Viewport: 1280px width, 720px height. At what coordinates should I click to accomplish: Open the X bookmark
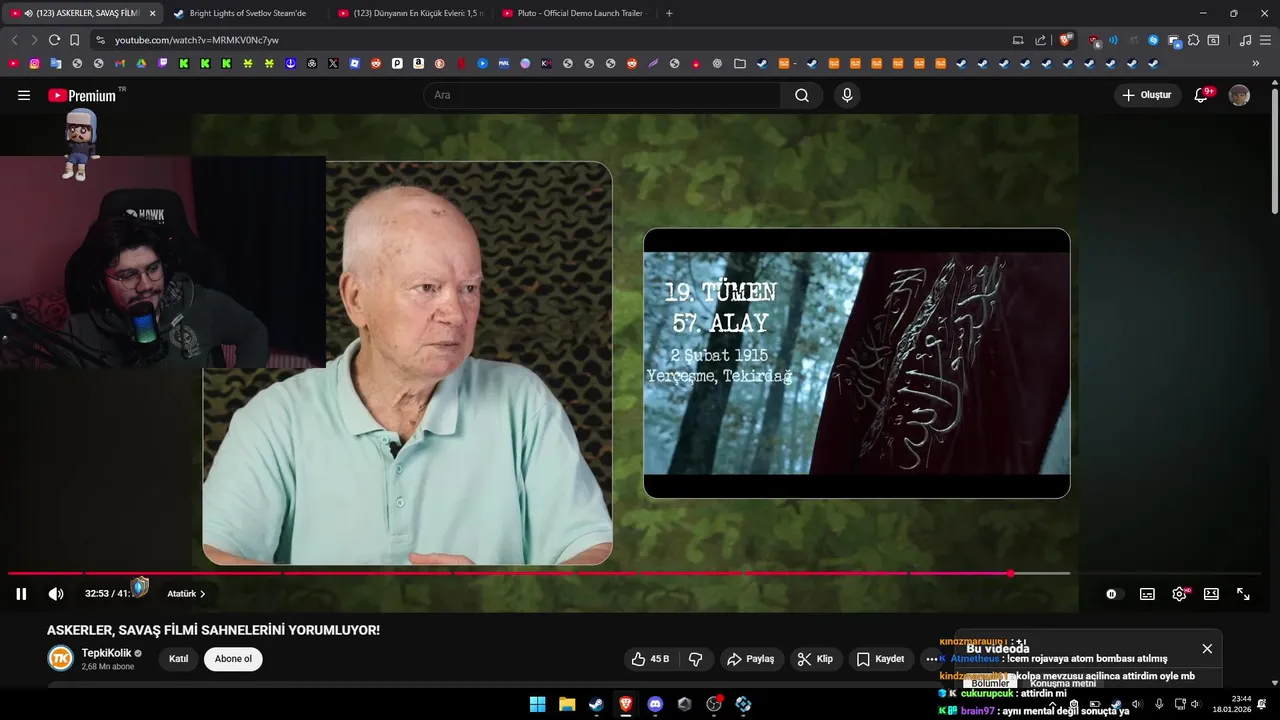coord(333,63)
